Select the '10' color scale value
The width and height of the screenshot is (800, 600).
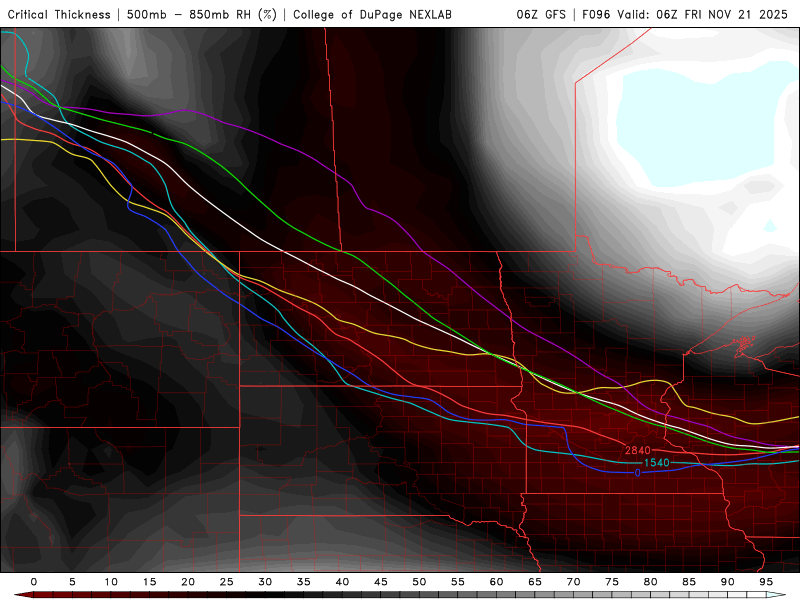pos(111,582)
